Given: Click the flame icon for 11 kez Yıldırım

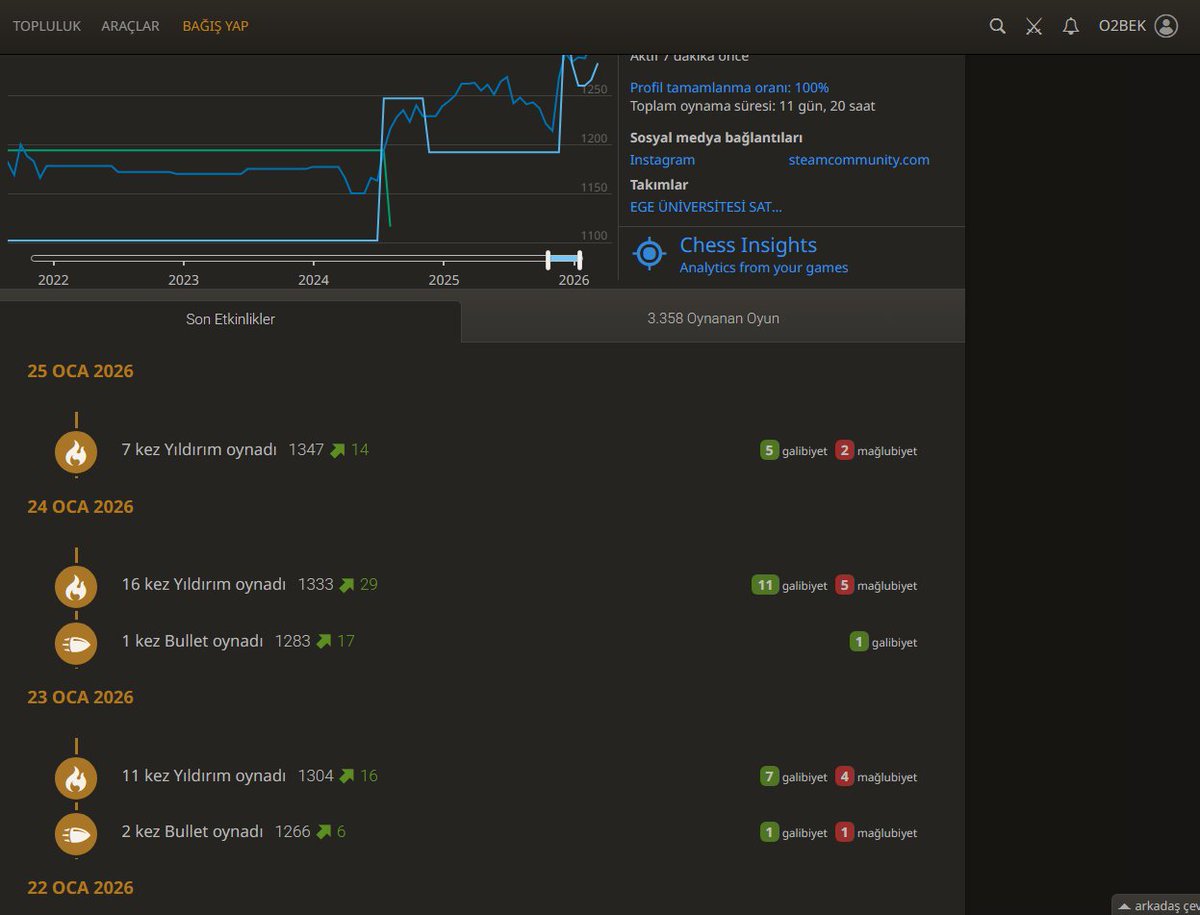Looking at the screenshot, I should pyautogui.click(x=76, y=777).
